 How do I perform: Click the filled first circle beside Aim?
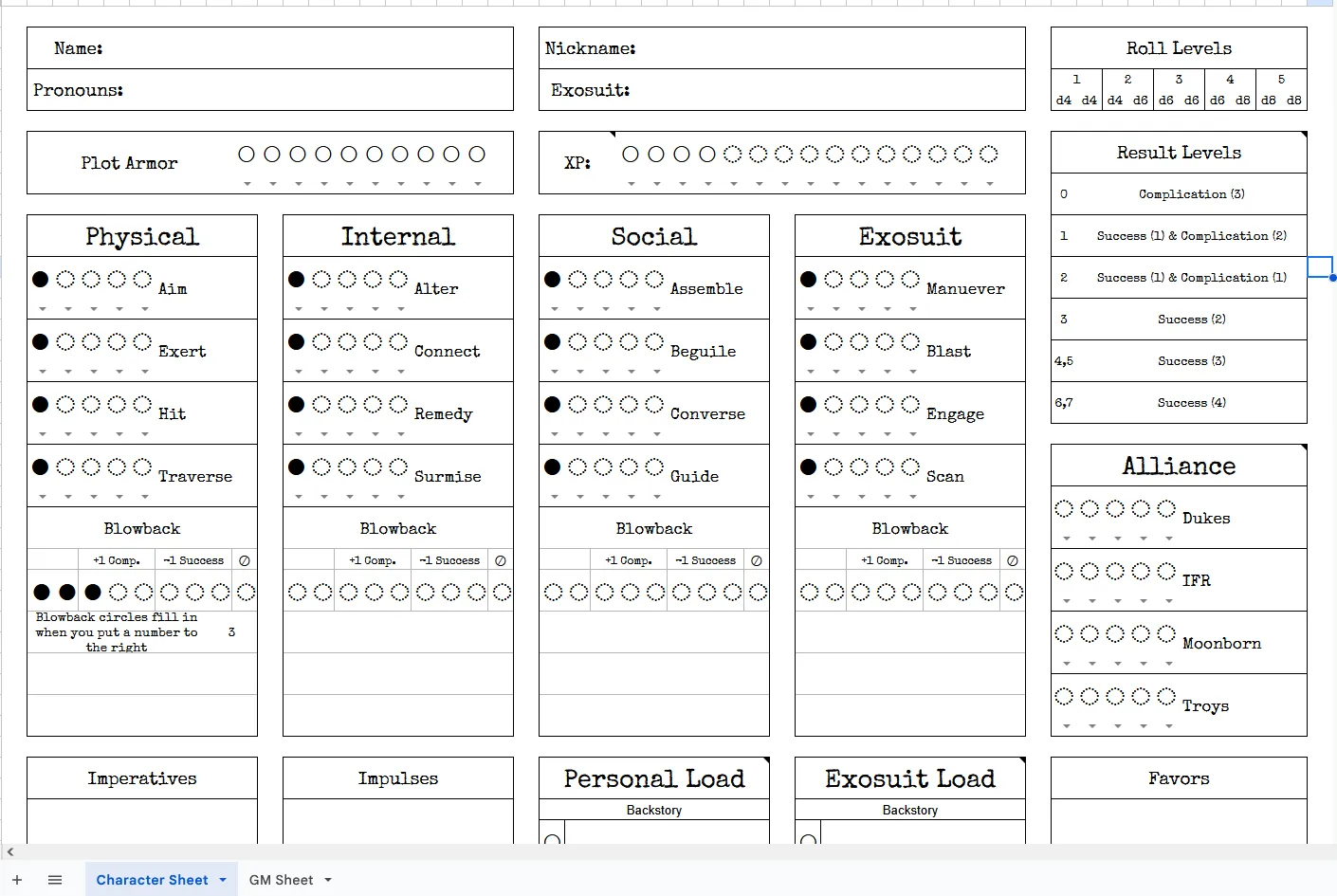[41, 279]
